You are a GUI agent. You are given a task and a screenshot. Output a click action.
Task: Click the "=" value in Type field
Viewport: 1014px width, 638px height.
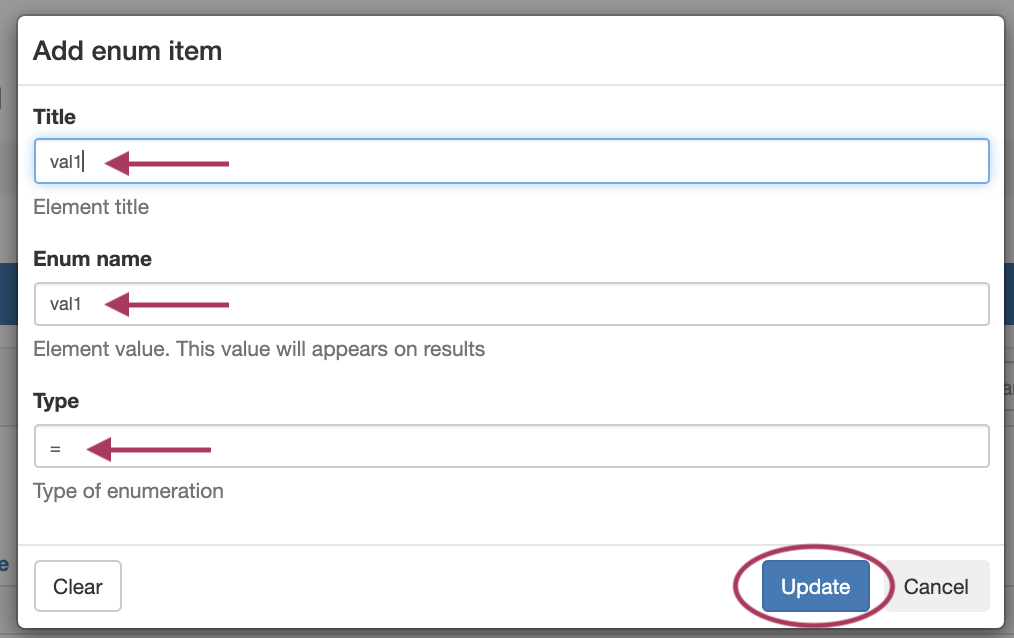coord(56,449)
